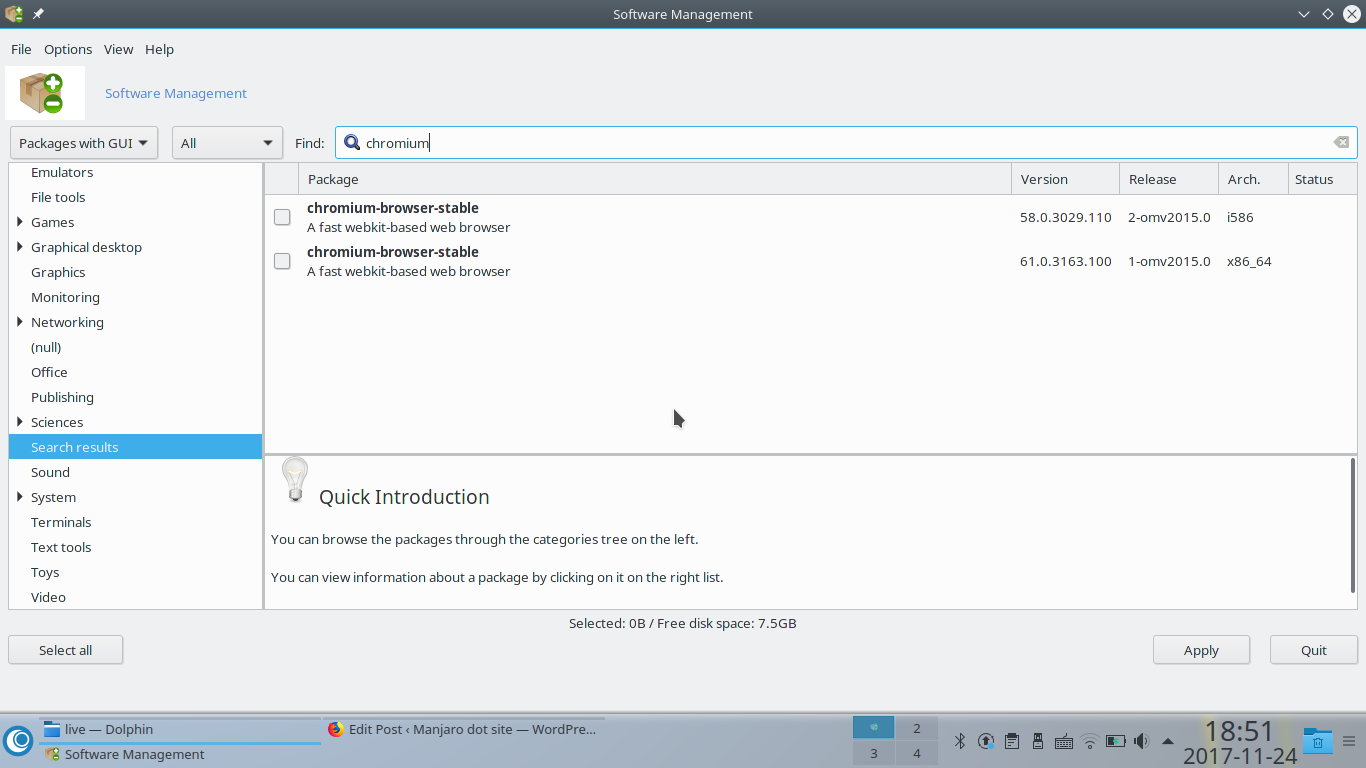Viewport: 1366px width, 768px height.
Task: Click the window app icon in the title bar
Action: (x=14, y=14)
